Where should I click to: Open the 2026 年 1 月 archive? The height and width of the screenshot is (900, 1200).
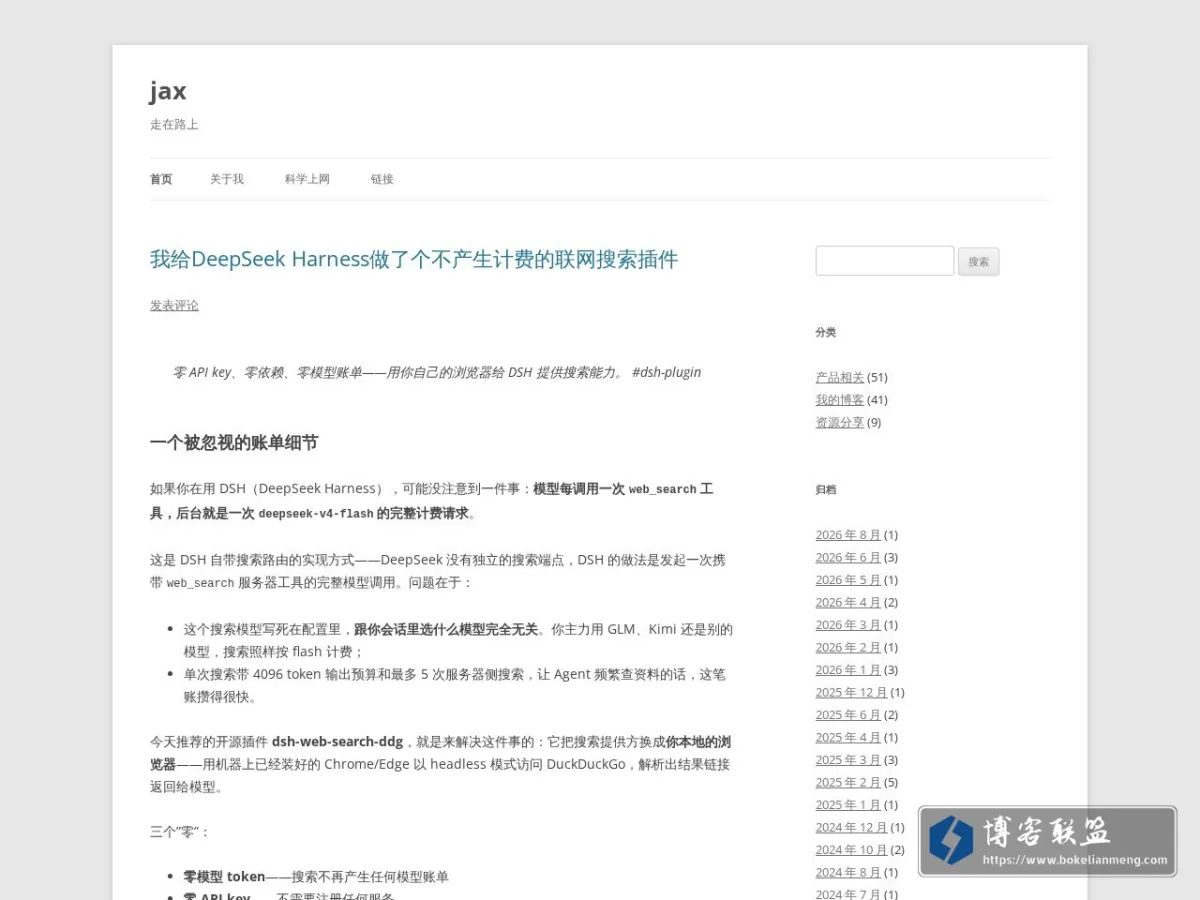click(848, 670)
